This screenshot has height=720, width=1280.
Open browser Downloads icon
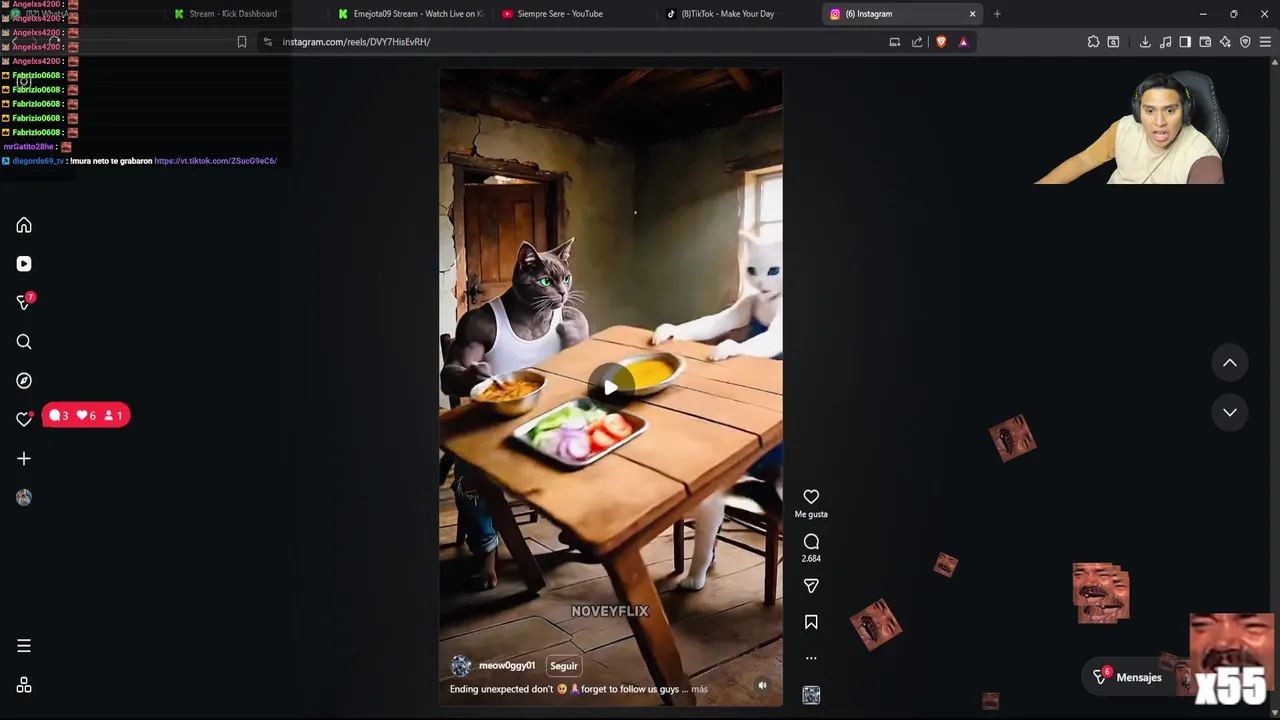pos(1145,42)
